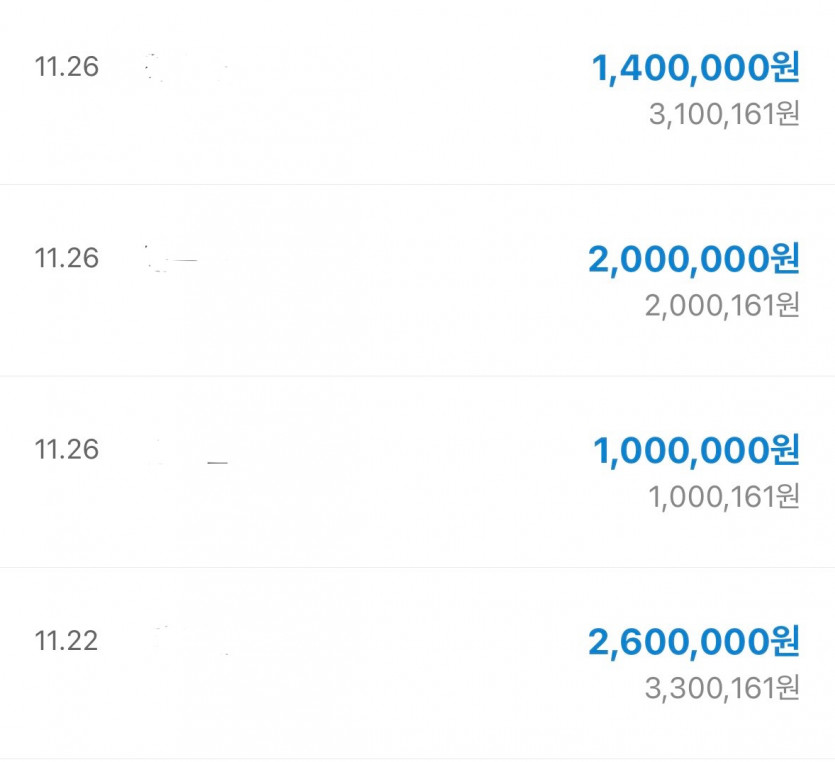
Task: Tap the 1,000,000원 deposit amount
Action: (x=696, y=450)
